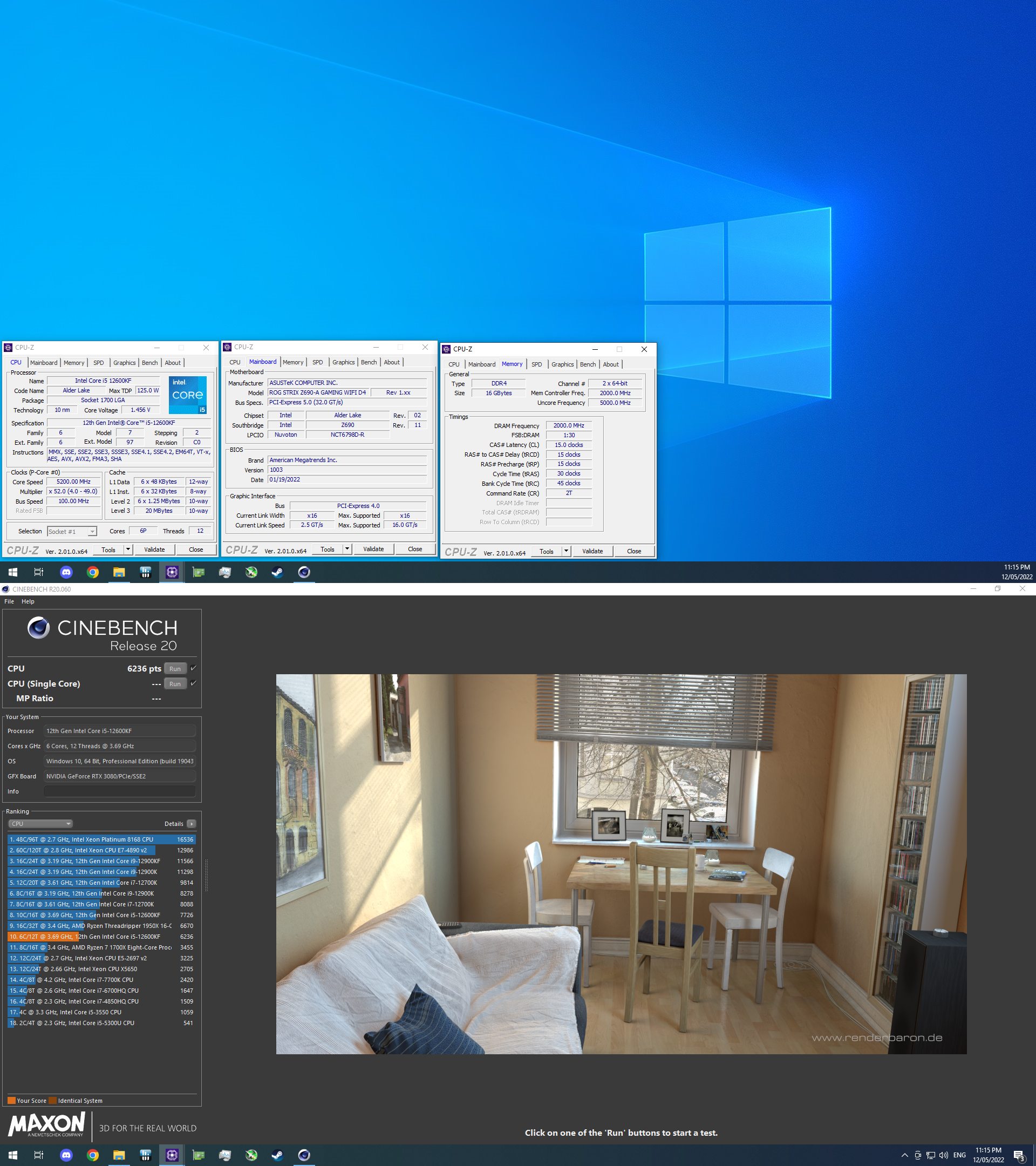Open the Tools dropdown arrow in the Memory CPU-Z window
1036x1166 pixels.
[x=566, y=551]
